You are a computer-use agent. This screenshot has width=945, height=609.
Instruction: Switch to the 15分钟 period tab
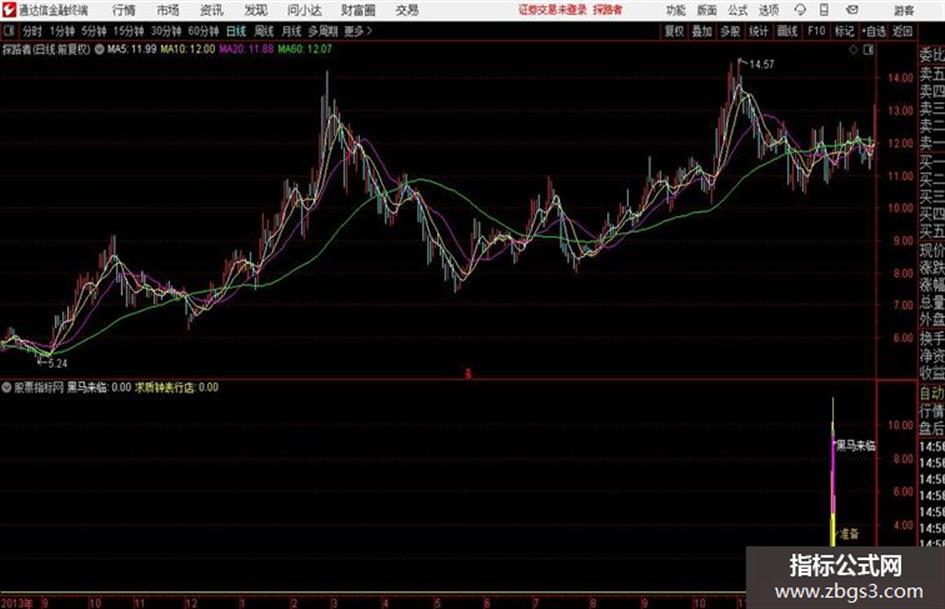(129, 31)
